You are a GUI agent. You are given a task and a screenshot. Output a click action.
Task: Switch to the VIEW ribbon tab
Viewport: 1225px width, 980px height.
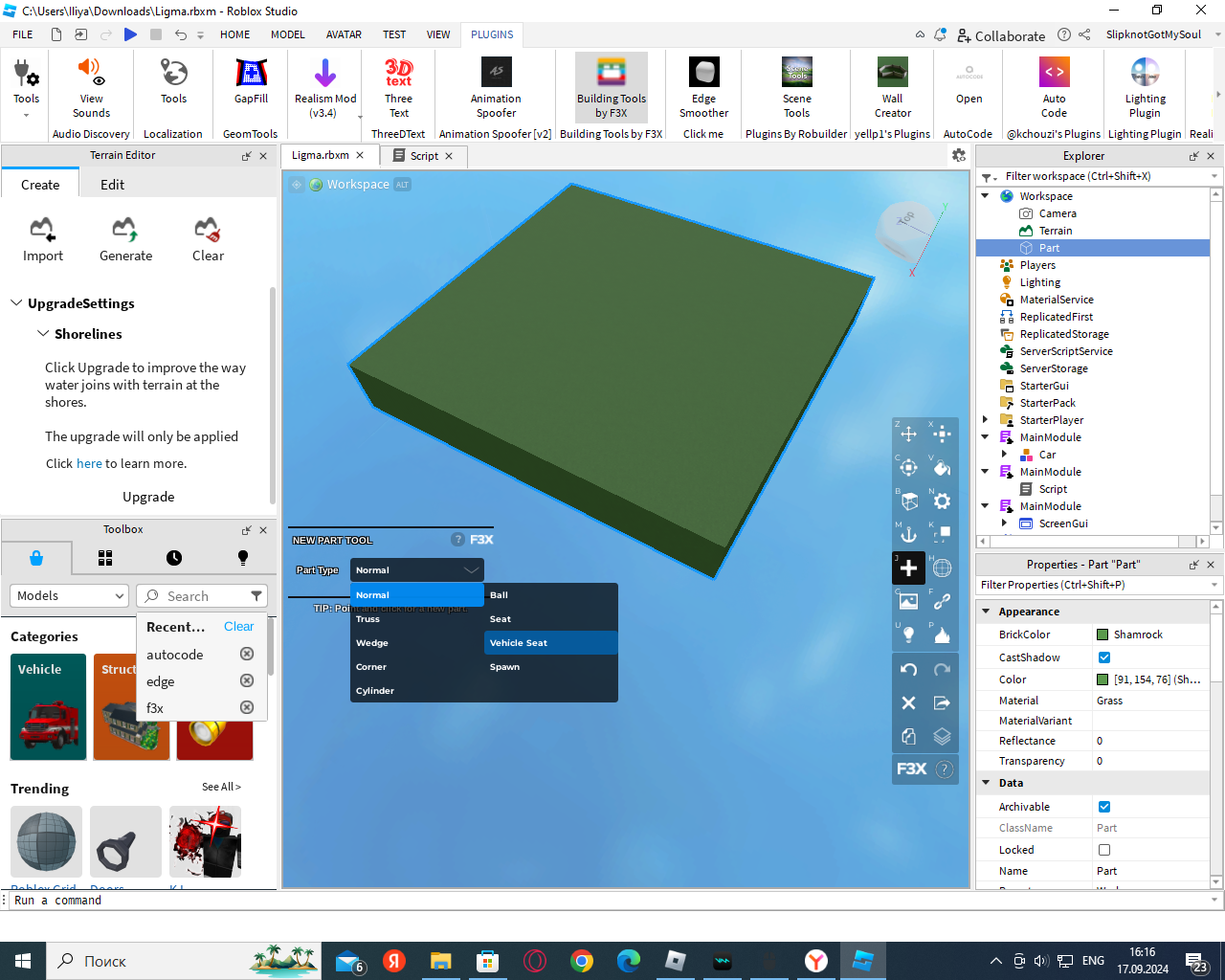point(438,34)
